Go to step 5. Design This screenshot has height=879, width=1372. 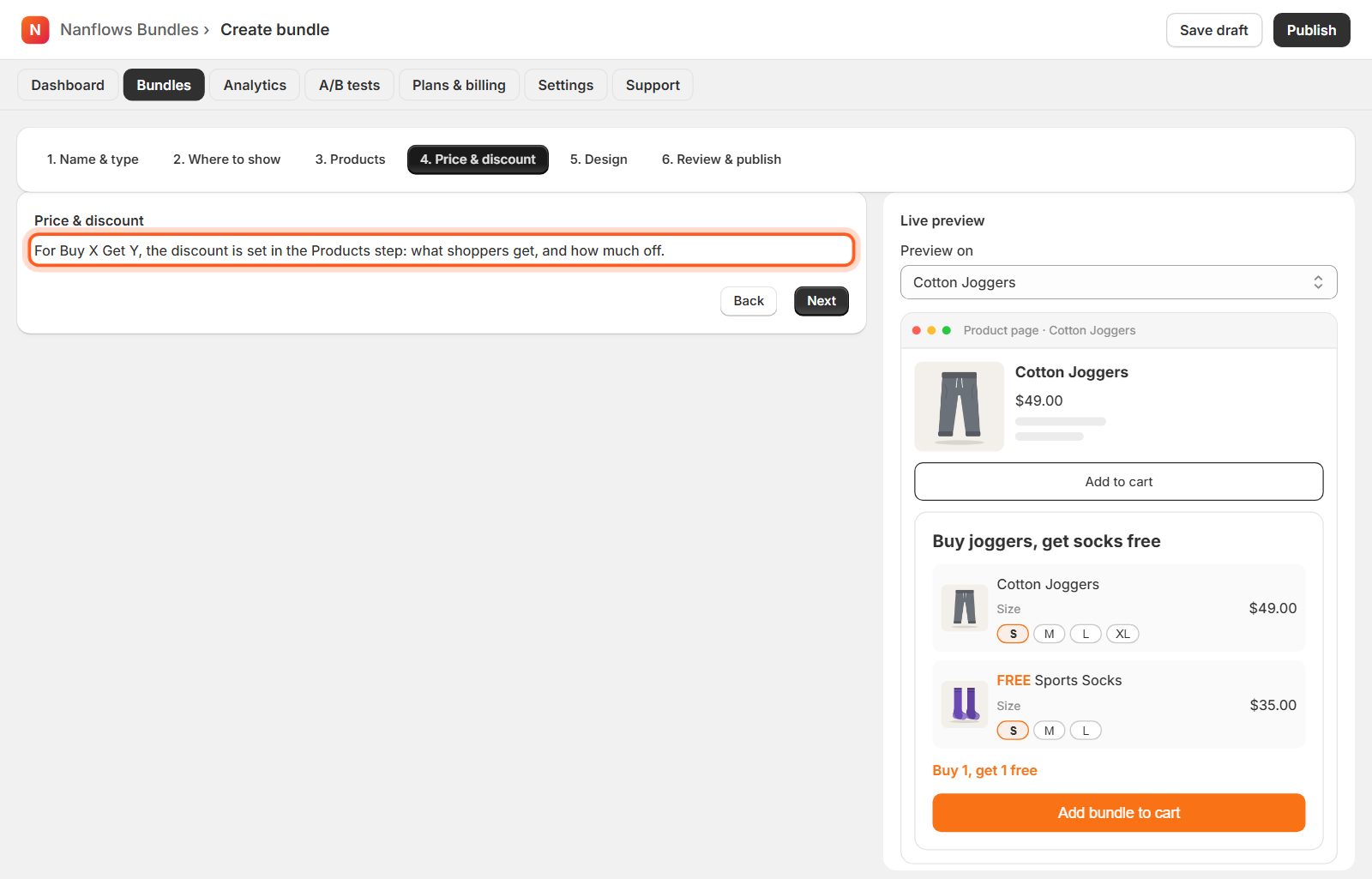[x=599, y=160]
